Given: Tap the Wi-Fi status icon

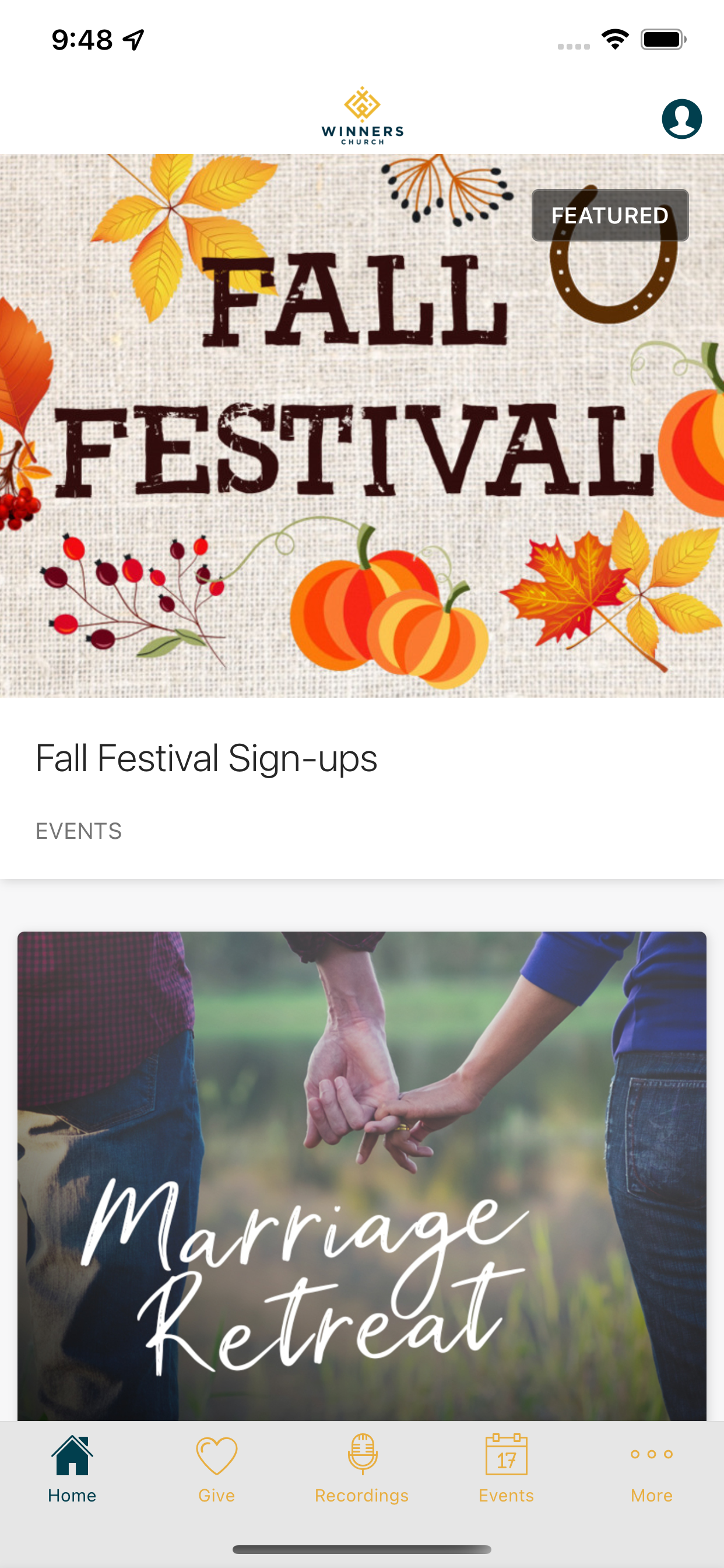Looking at the screenshot, I should [x=614, y=40].
